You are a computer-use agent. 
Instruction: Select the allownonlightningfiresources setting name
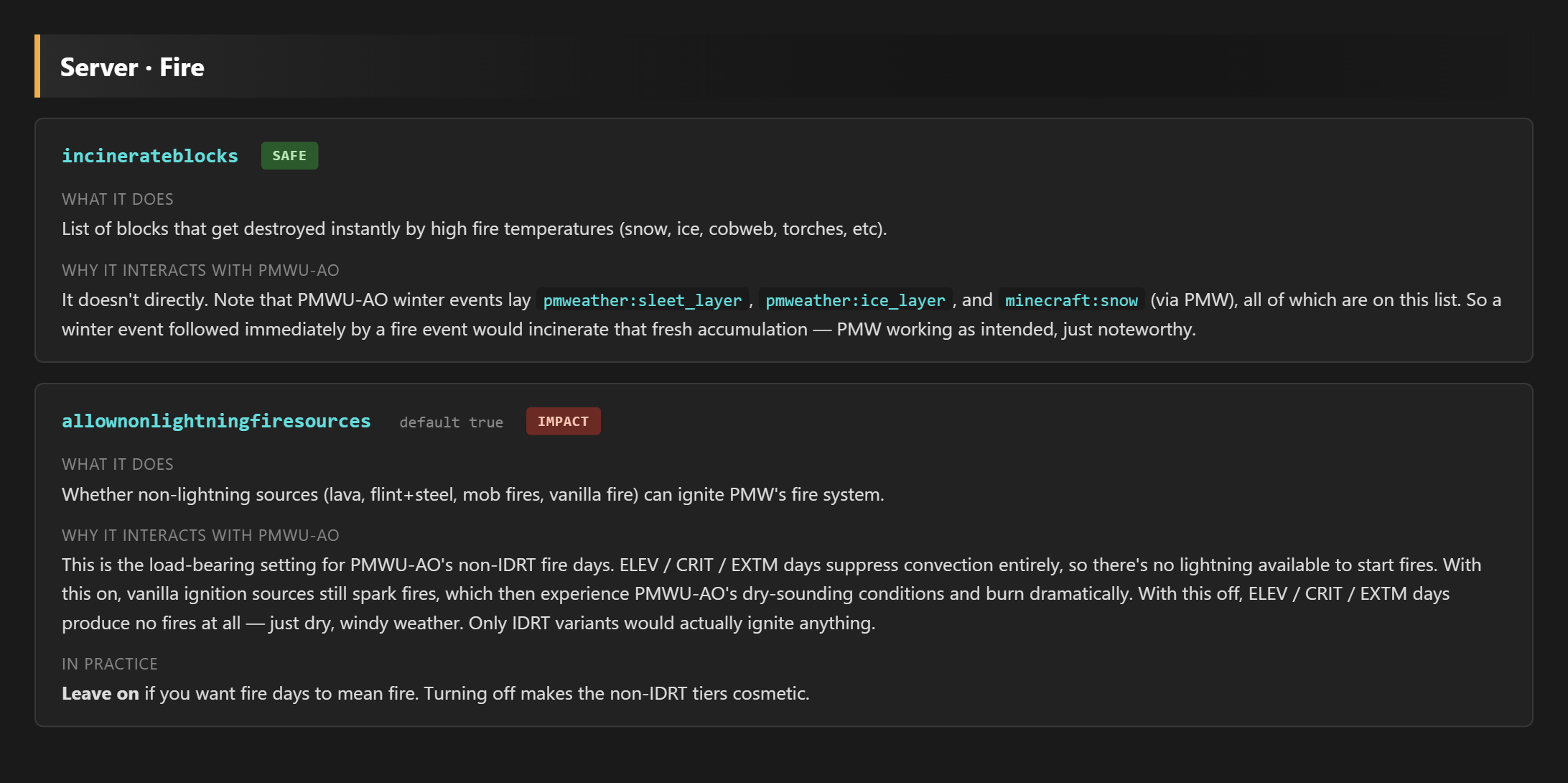point(216,421)
